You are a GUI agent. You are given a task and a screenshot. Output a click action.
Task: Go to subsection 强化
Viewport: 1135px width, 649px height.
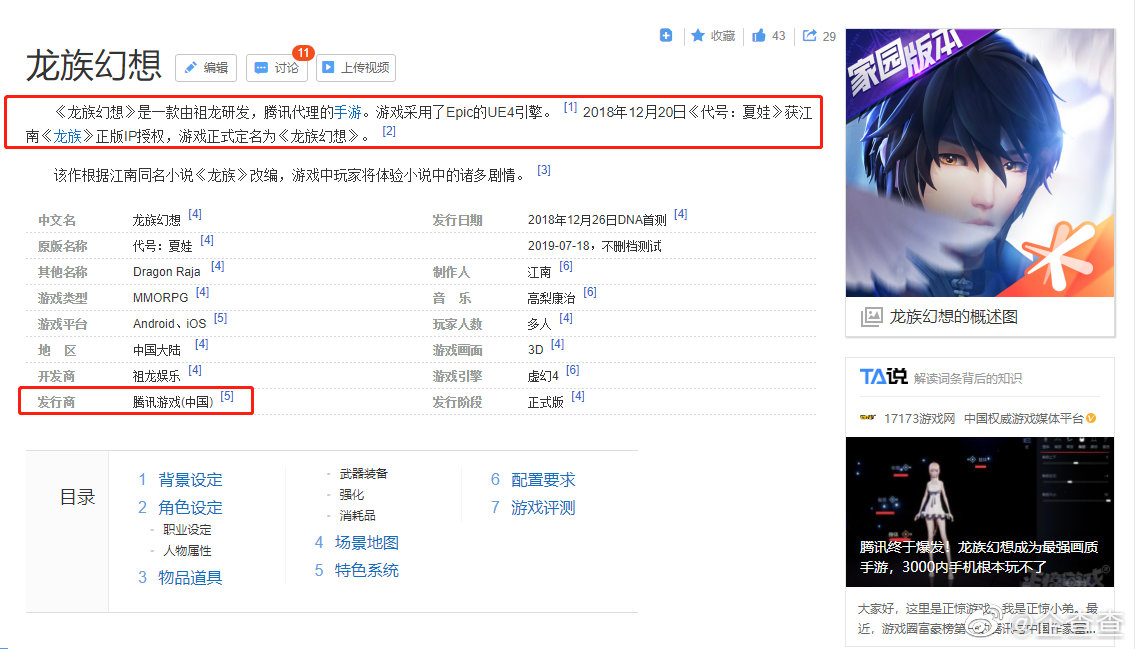coord(352,494)
